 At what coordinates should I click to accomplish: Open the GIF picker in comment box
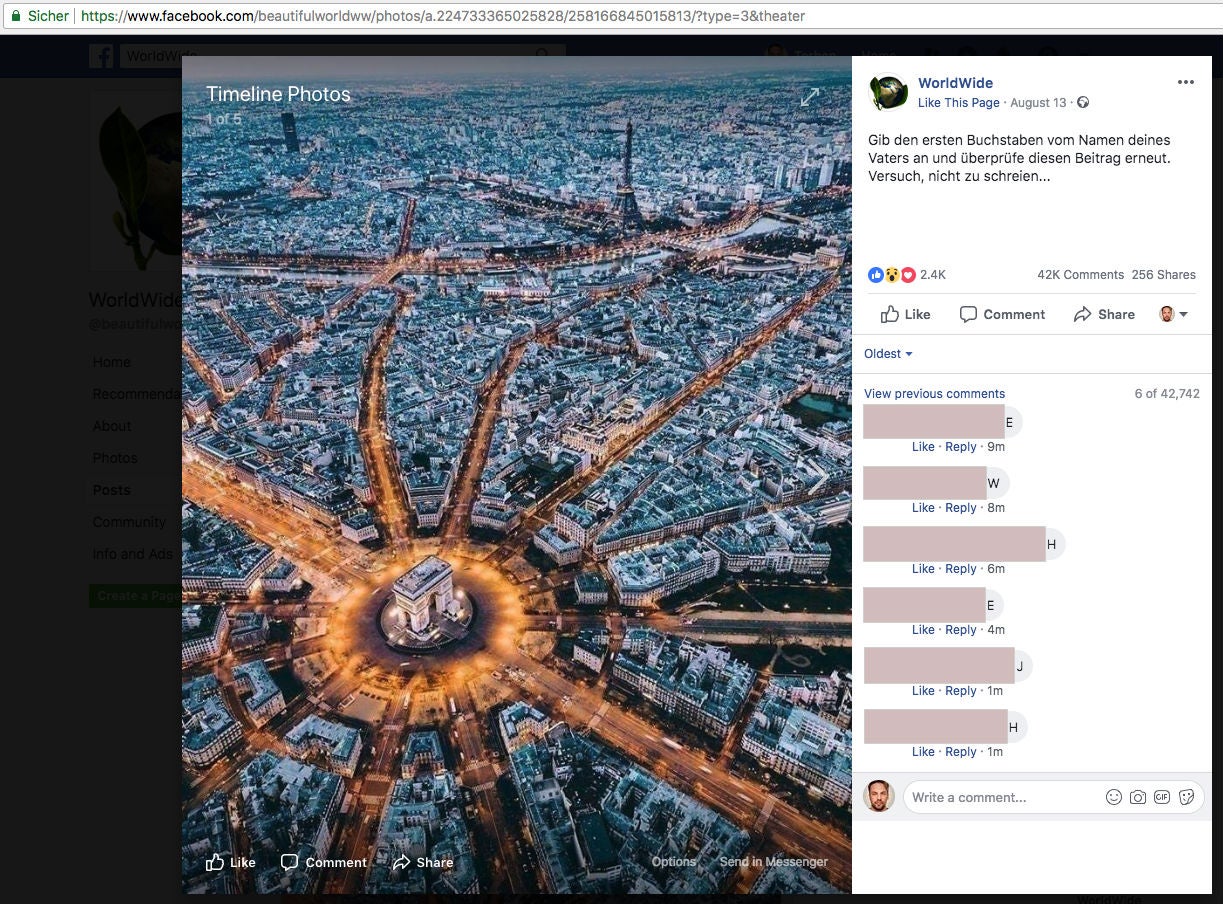(x=1161, y=797)
